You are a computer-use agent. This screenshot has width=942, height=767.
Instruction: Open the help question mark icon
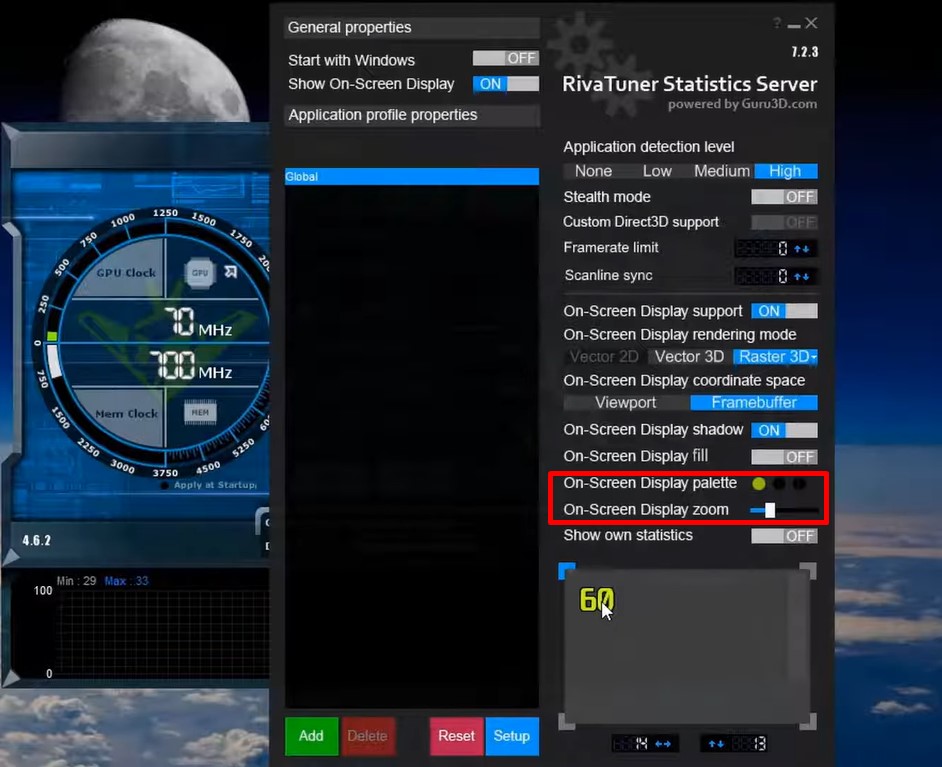tap(777, 24)
